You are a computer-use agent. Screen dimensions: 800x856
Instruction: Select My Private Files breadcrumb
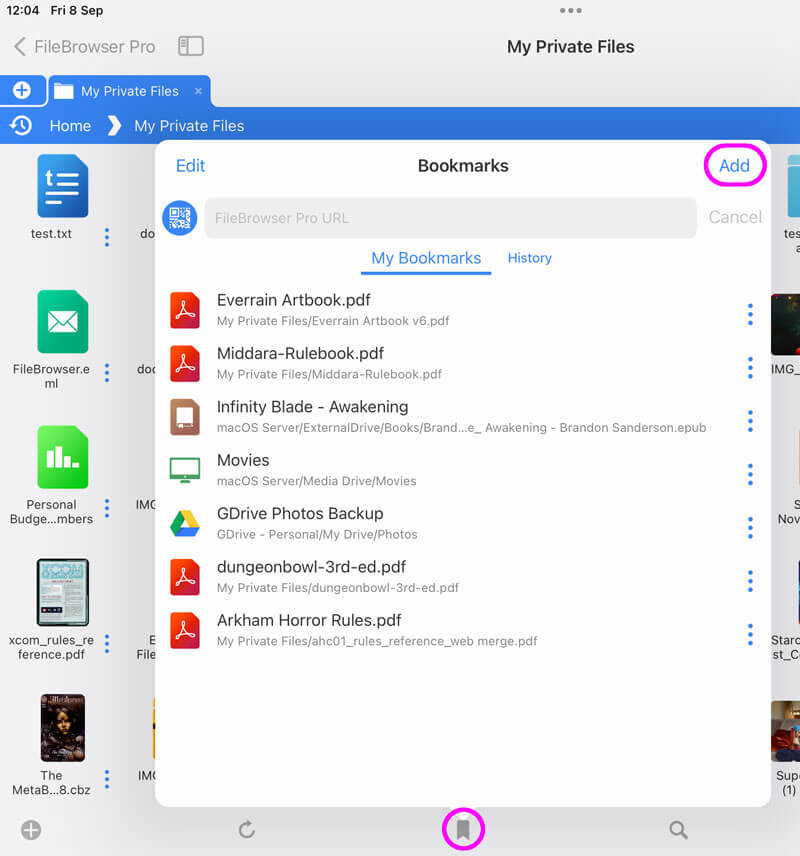[x=189, y=126]
